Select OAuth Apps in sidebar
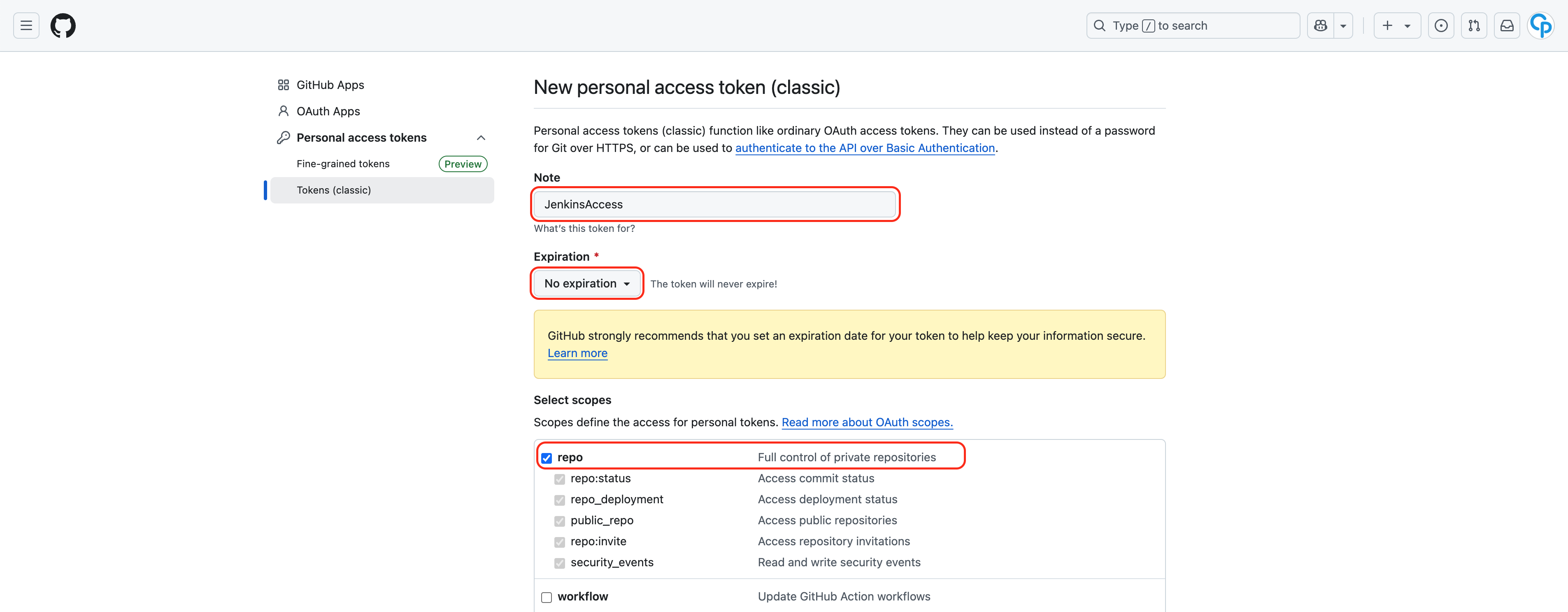The image size is (1568, 612). 328,112
